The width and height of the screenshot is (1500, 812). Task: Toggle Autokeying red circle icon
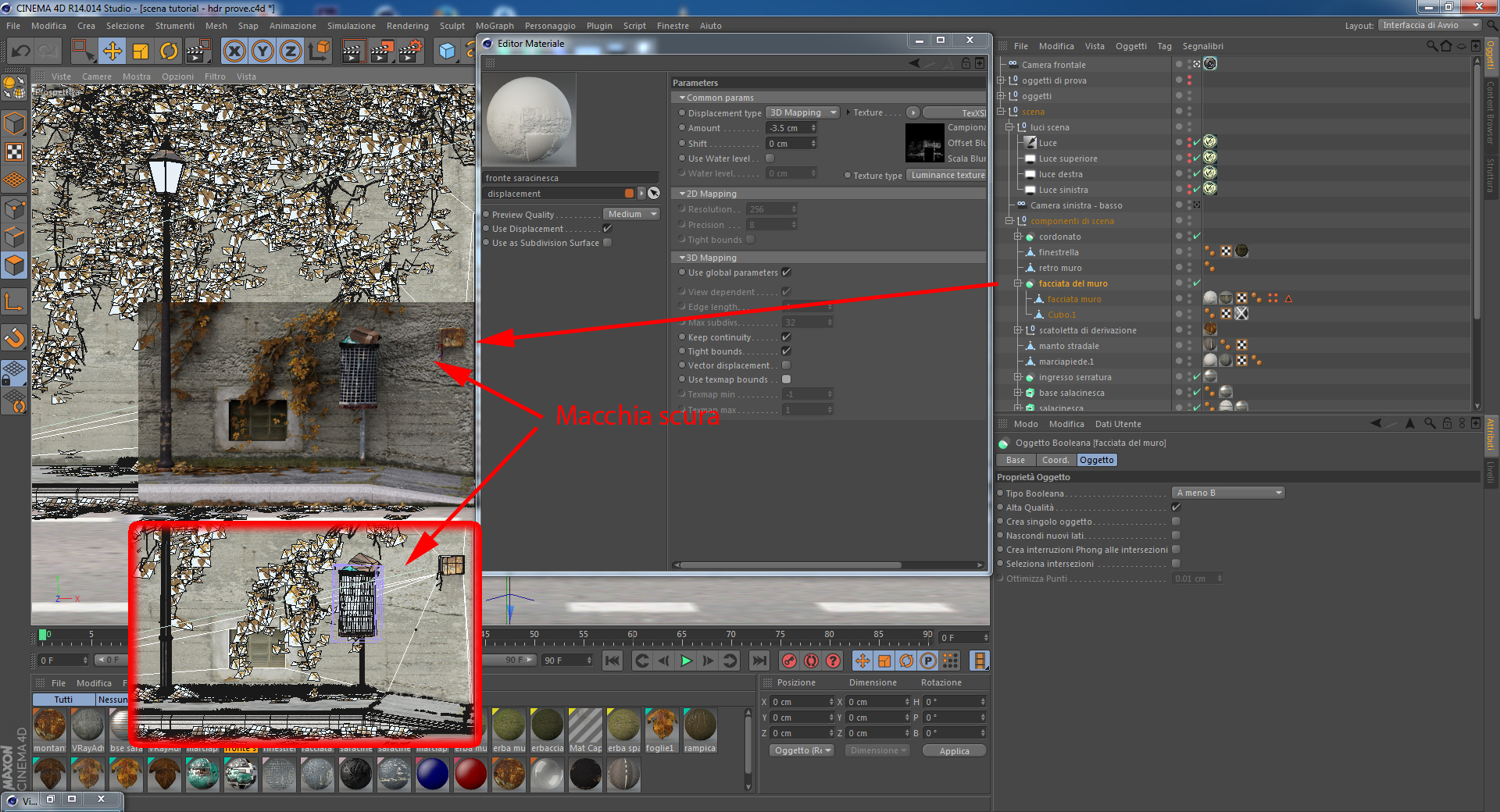812,661
